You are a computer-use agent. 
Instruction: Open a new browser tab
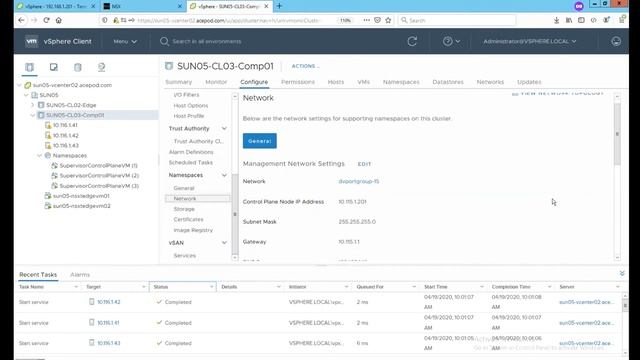(279, 6)
